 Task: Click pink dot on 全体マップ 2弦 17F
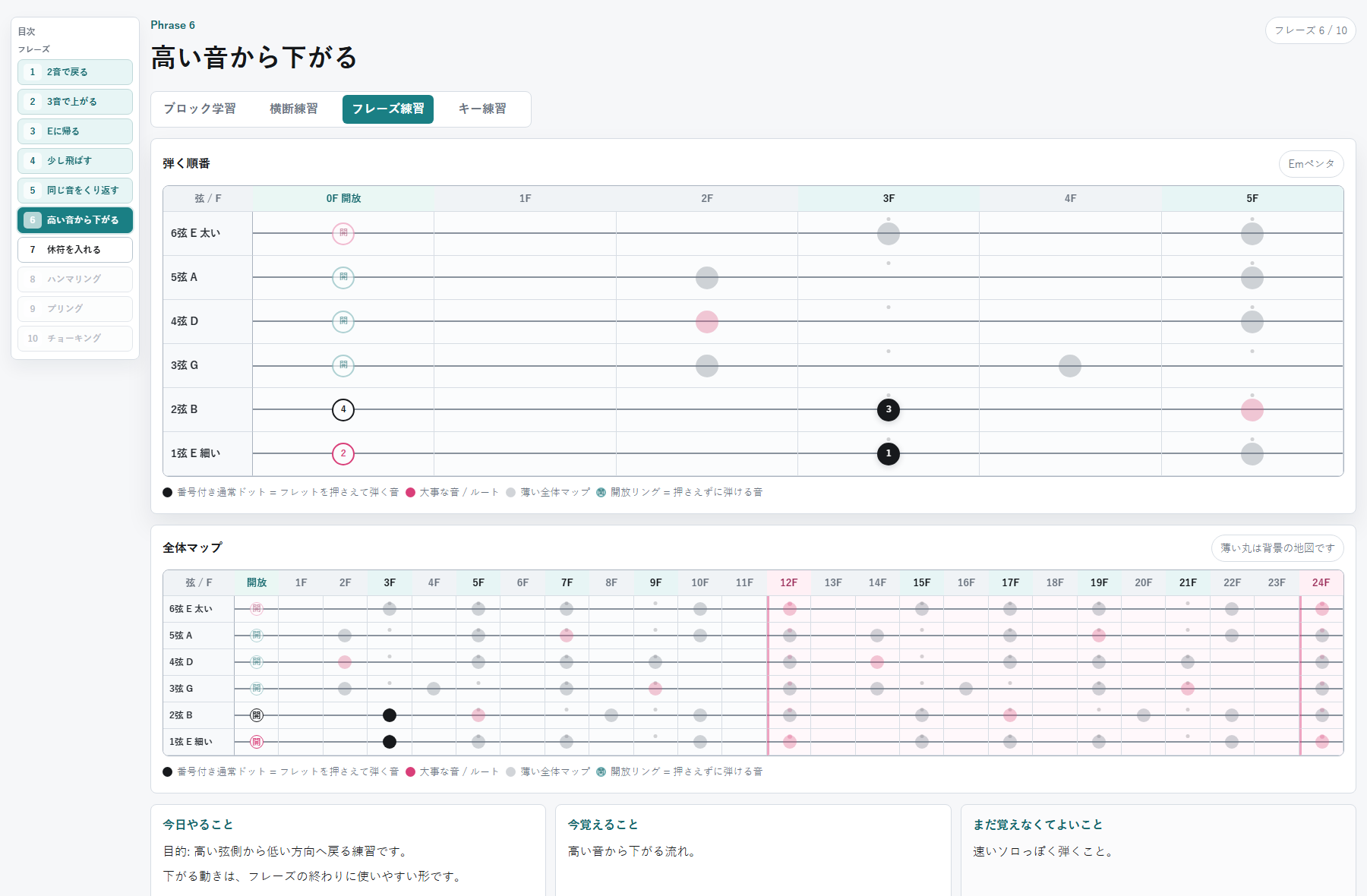coord(1010,715)
